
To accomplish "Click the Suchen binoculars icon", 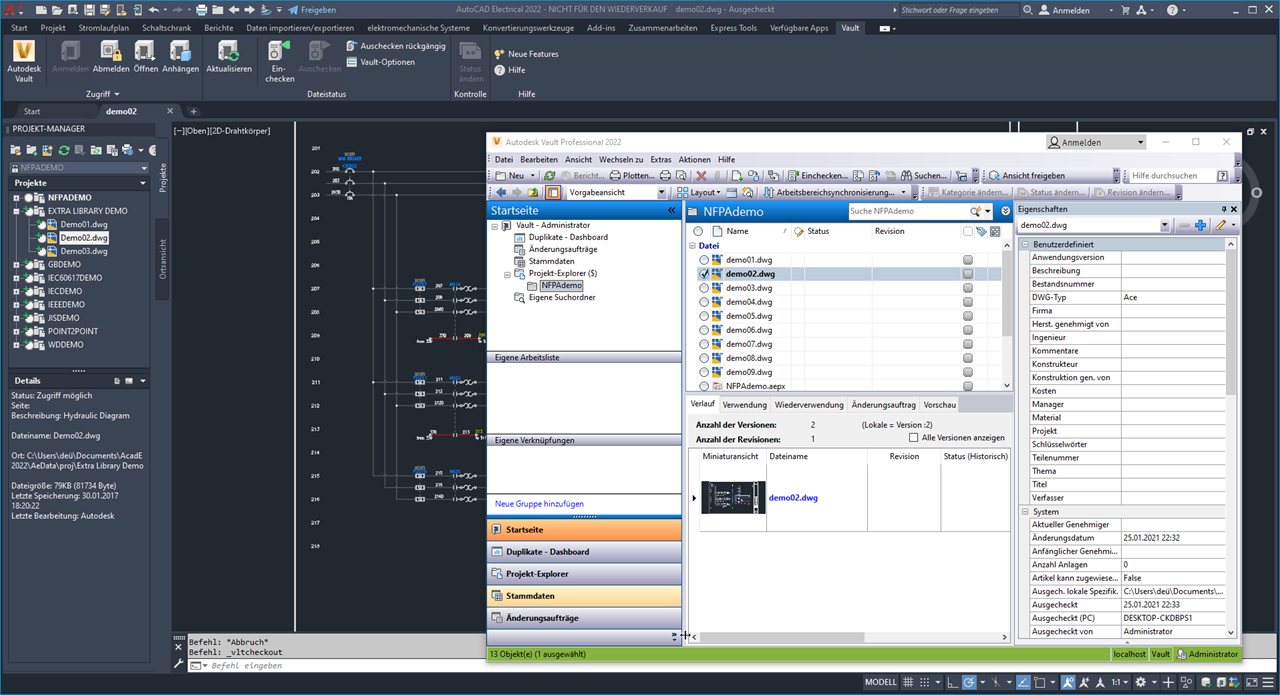I will 908,174.
